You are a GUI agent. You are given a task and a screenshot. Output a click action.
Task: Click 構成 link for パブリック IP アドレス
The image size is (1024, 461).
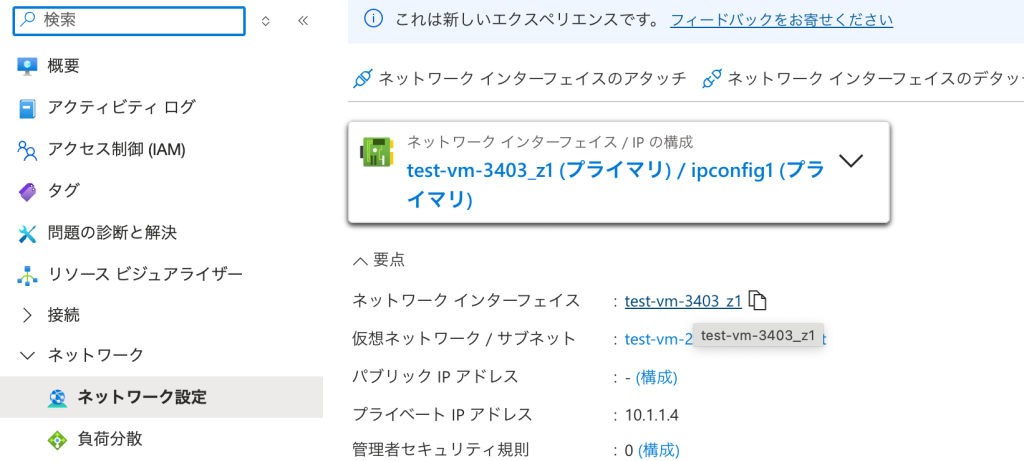click(x=656, y=377)
